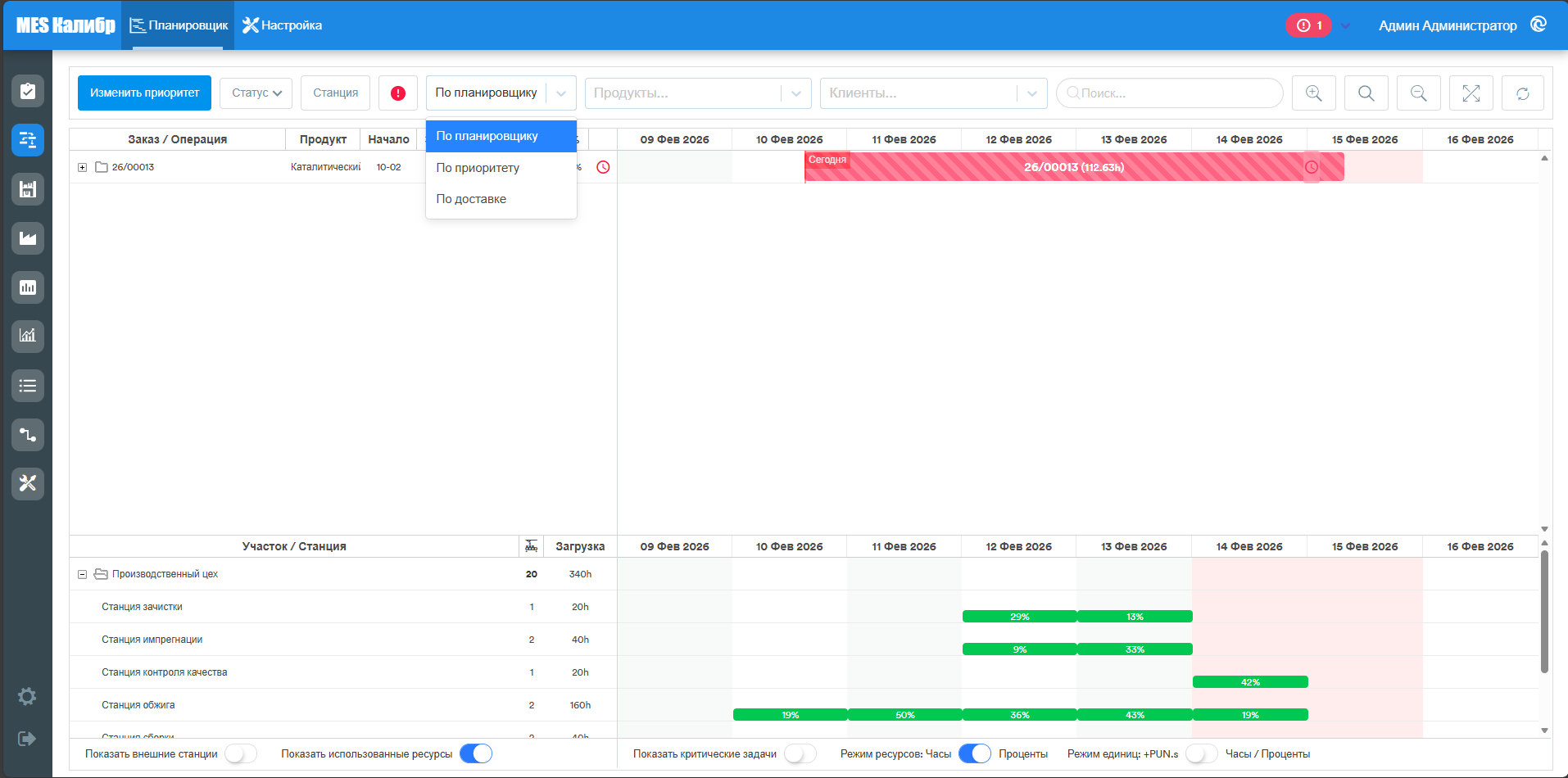Click Админ Администратор user name
Image resolution: width=1568 pixels, height=778 pixels.
(1448, 25)
